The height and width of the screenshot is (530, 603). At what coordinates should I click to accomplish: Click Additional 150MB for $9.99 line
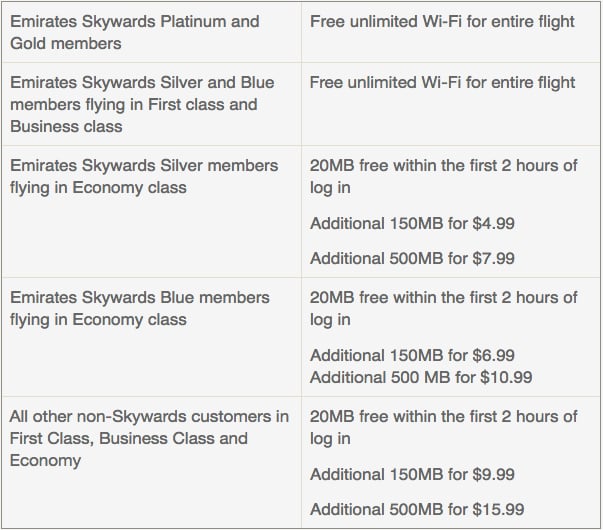(412, 475)
